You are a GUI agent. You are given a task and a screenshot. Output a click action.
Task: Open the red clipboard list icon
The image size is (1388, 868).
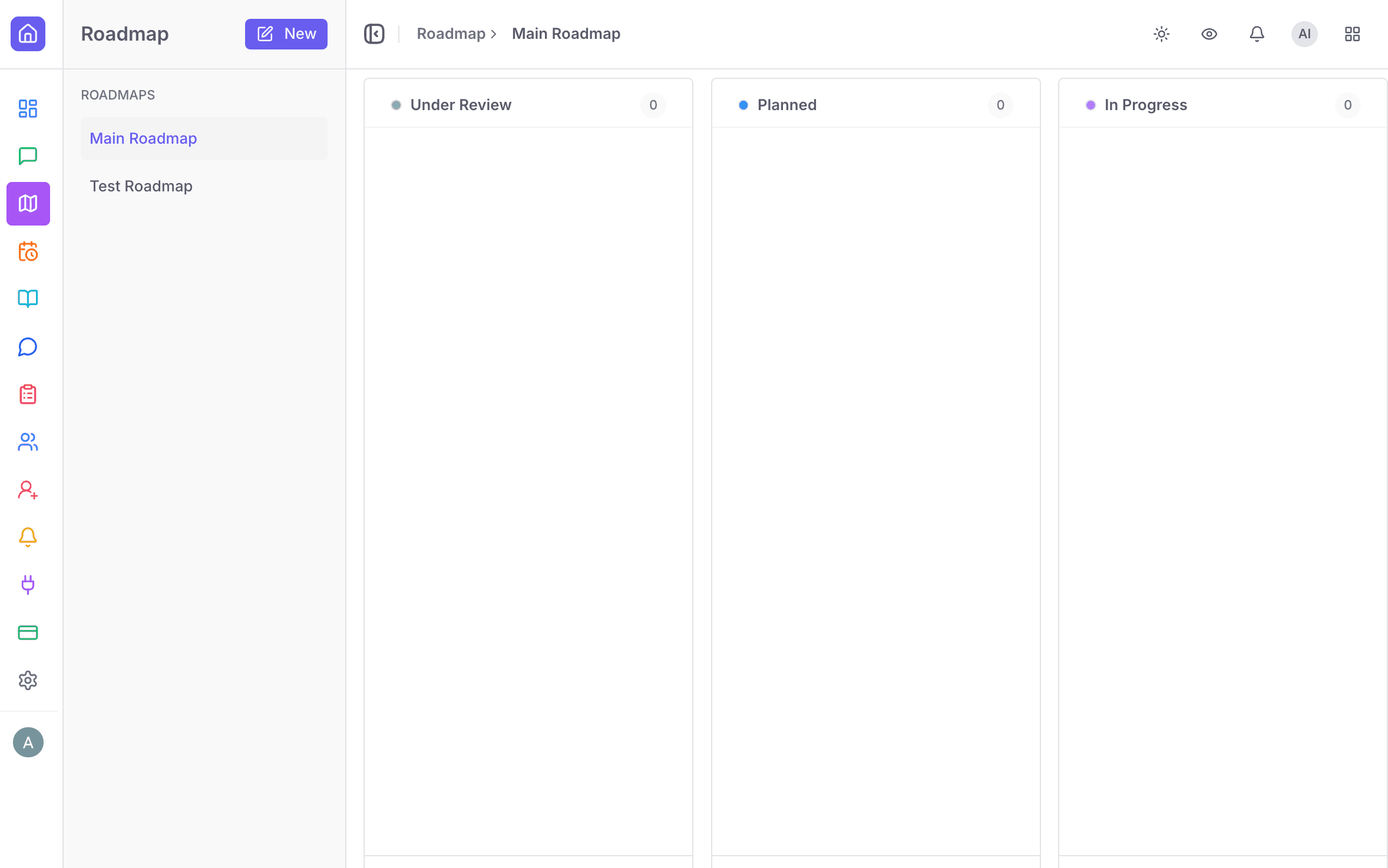(x=28, y=394)
